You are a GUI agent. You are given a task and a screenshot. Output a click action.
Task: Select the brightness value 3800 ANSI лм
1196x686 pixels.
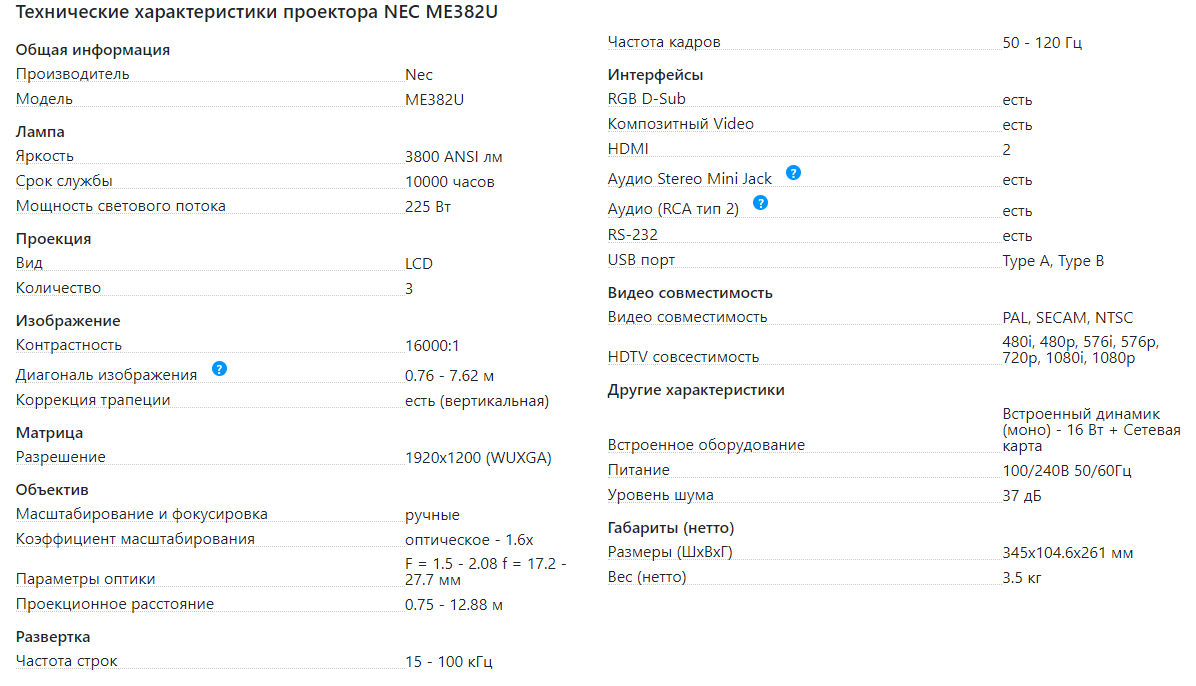(x=454, y=157)
